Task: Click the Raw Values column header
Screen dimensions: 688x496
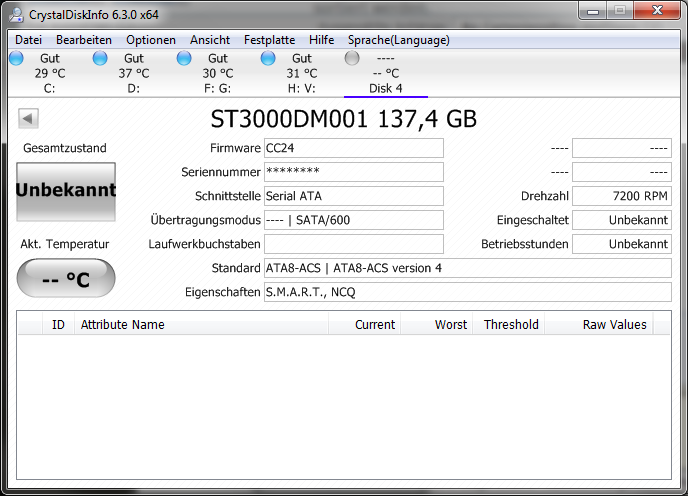Action: (599, 324)
